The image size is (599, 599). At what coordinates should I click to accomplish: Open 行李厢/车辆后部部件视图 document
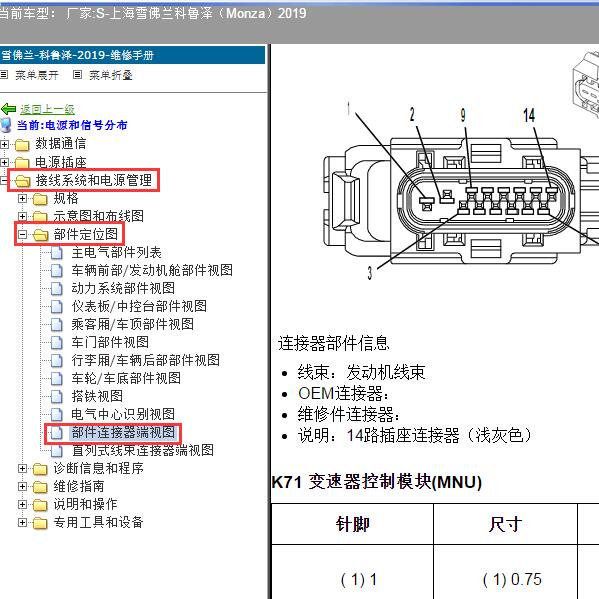tap(146, 360)
